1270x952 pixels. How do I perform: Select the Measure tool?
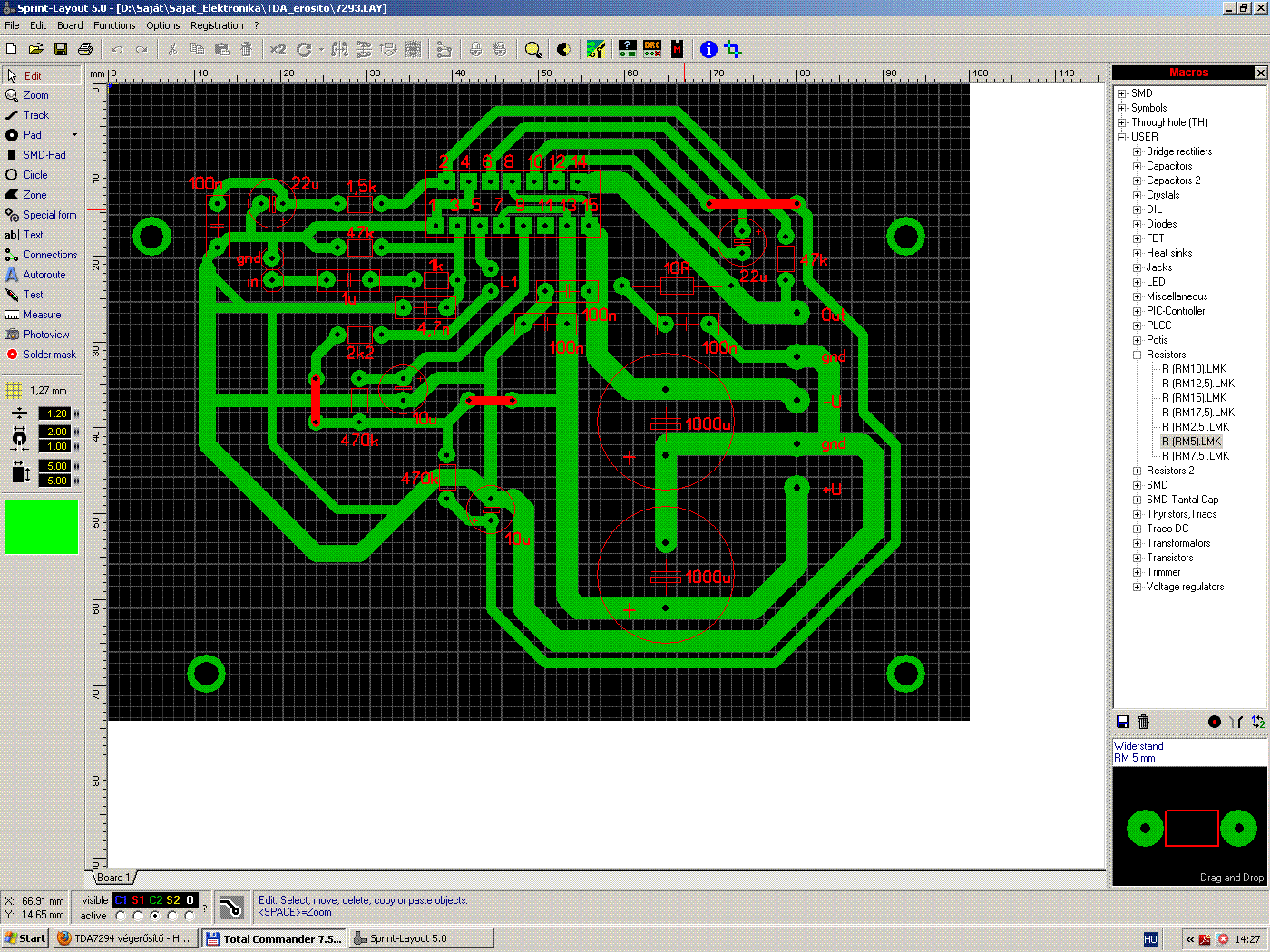click(42, 315)
